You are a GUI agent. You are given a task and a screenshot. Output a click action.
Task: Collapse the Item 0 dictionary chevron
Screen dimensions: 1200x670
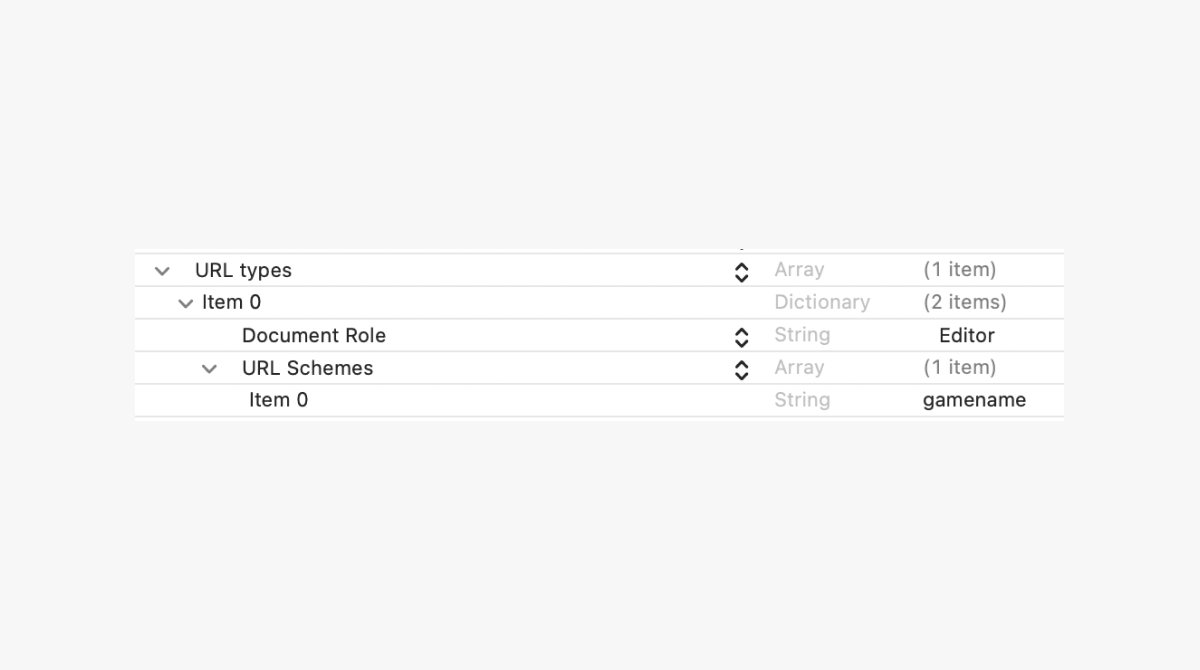click(185, 303)
